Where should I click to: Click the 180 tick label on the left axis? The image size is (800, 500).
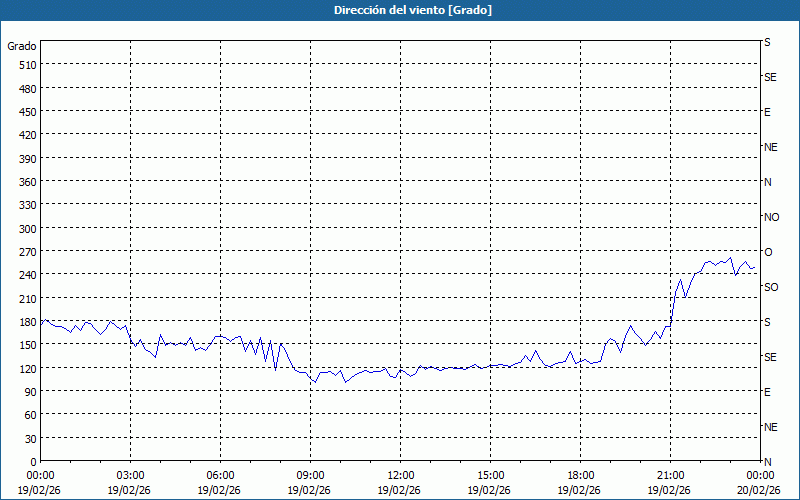[26, 321]
